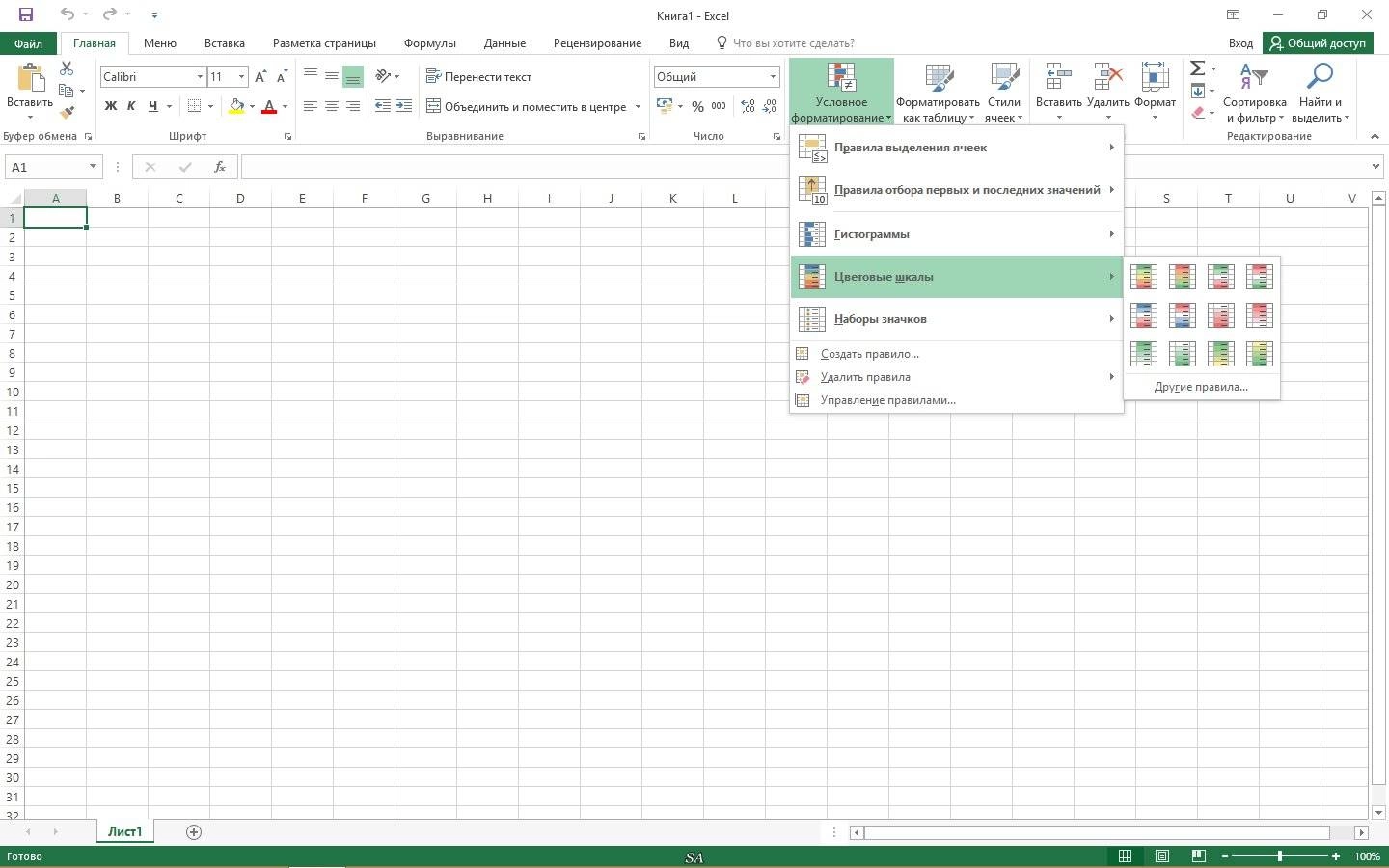
Task: Open the Calibri font name dropdown
Action: (200, 76)
